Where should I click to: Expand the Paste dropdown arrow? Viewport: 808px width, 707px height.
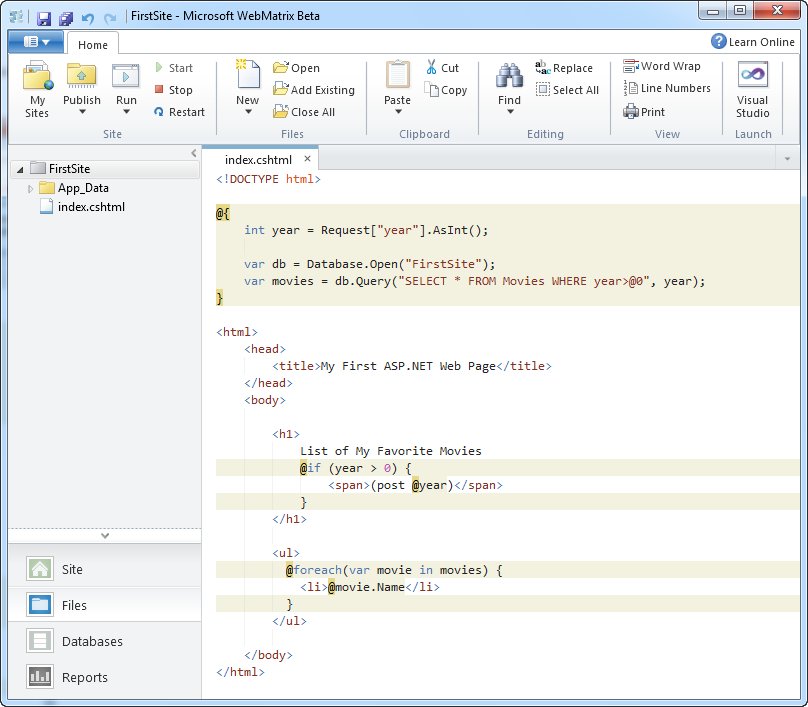(x=397, y=112)
